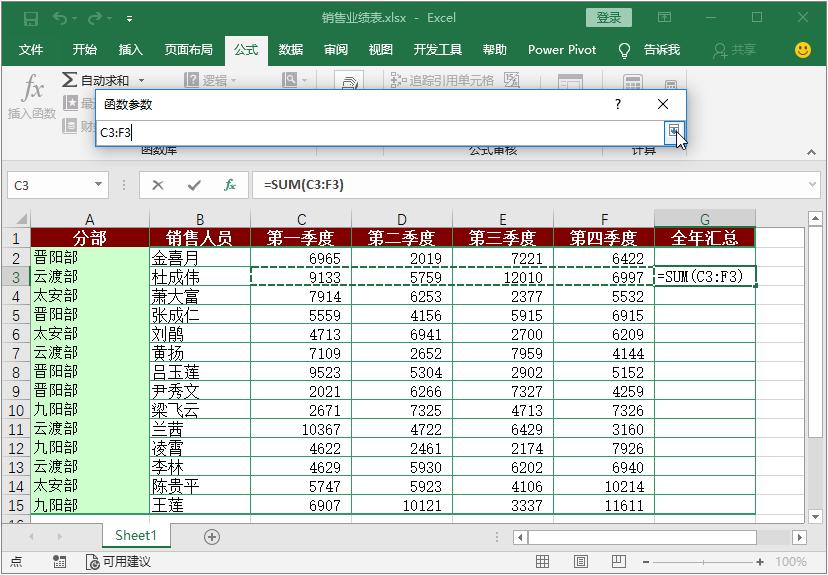Click the 共享 share button
828x575 pixels.
735,50
